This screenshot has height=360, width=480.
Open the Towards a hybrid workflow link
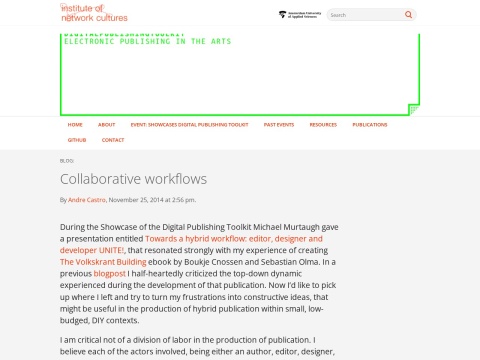tap(191, 244)
